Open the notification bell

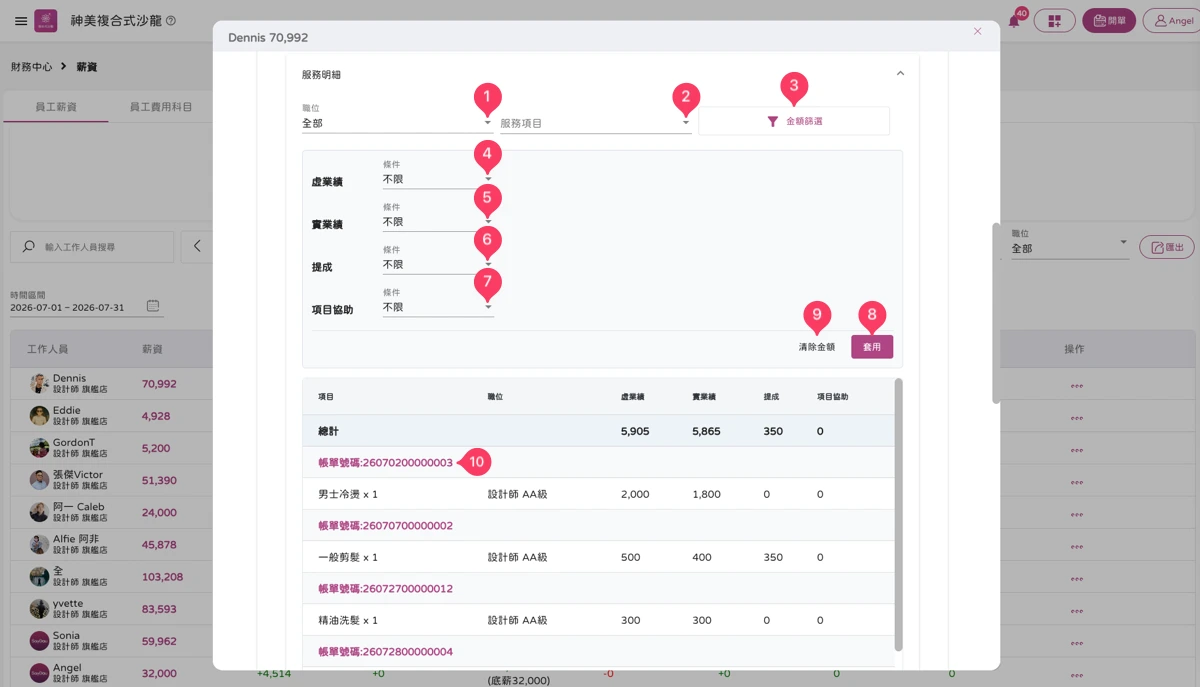(x=1014, y=20)
